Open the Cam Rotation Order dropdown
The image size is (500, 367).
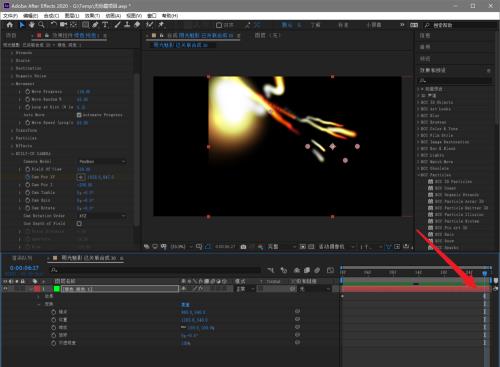(102, 216)
